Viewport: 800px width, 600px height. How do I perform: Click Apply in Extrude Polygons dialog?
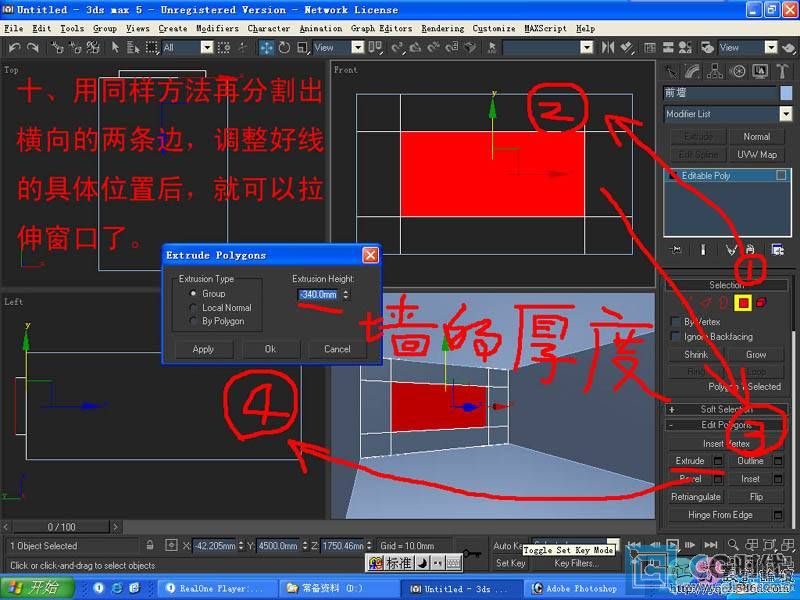pyautogui.click(x=203, y=349)
